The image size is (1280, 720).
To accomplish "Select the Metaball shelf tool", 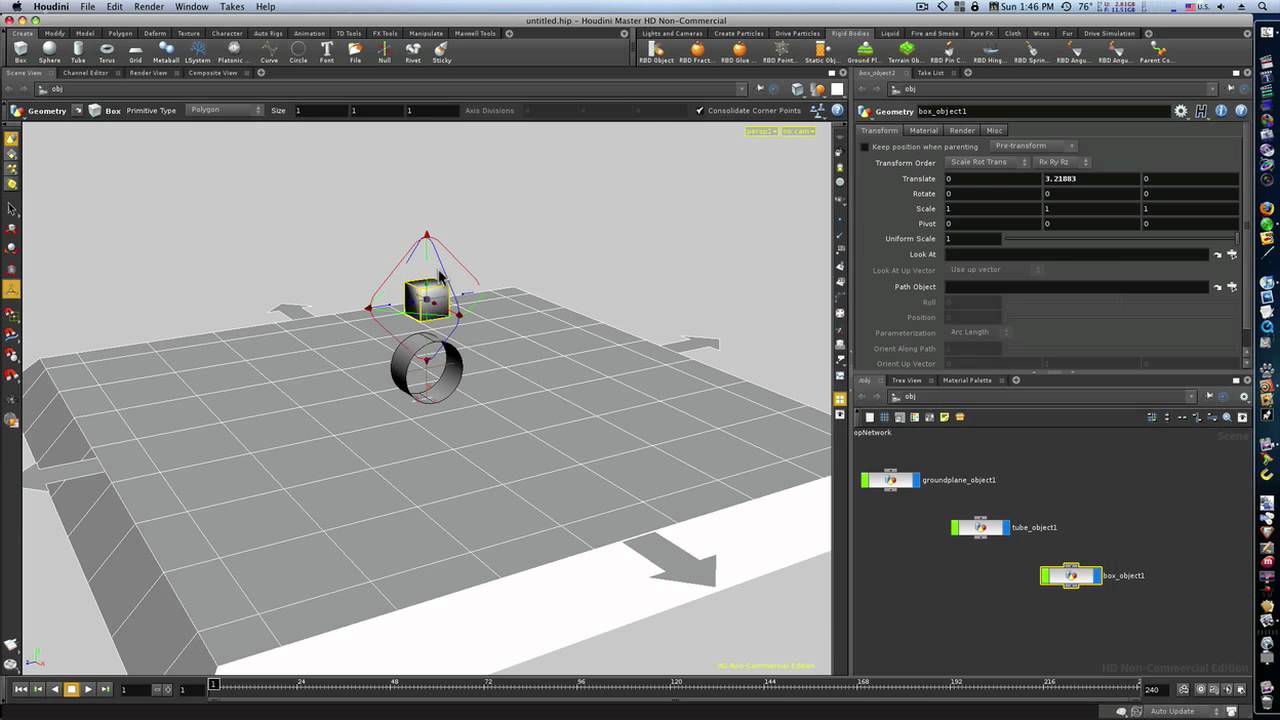I will (166, 52).
